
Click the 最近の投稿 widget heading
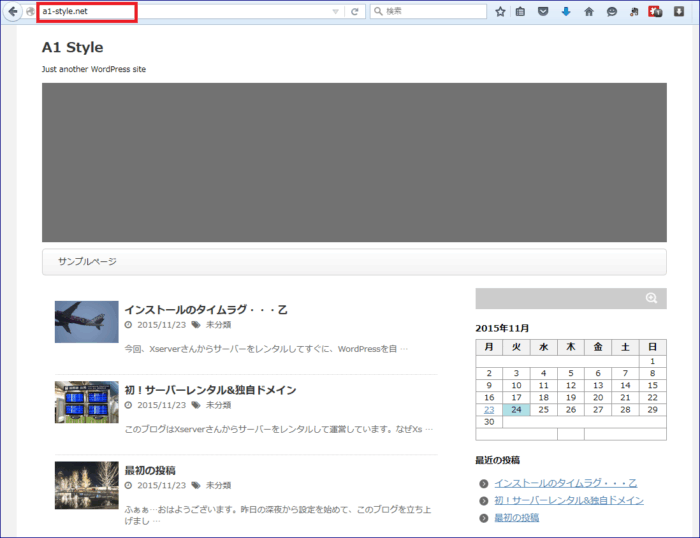click(498, 460)
